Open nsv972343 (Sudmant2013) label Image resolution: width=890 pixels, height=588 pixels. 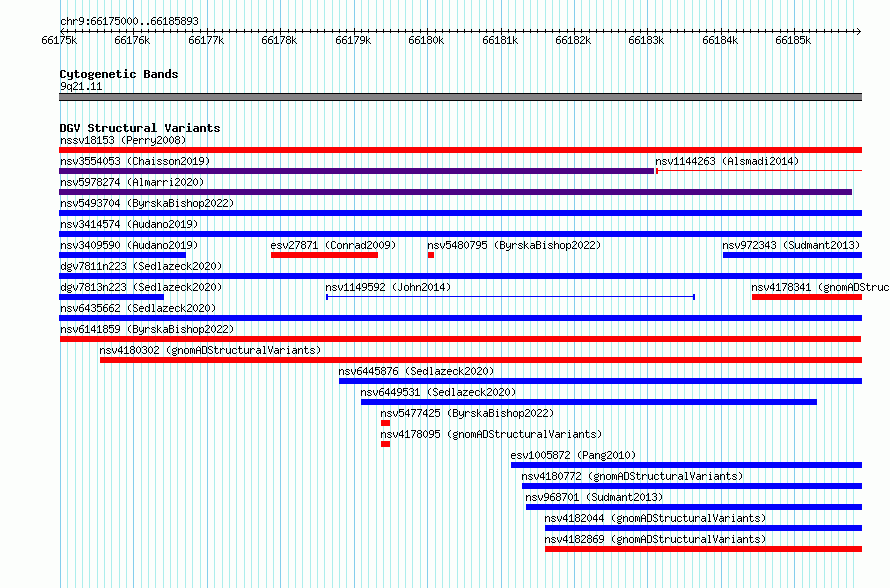[x=791, y=245]
